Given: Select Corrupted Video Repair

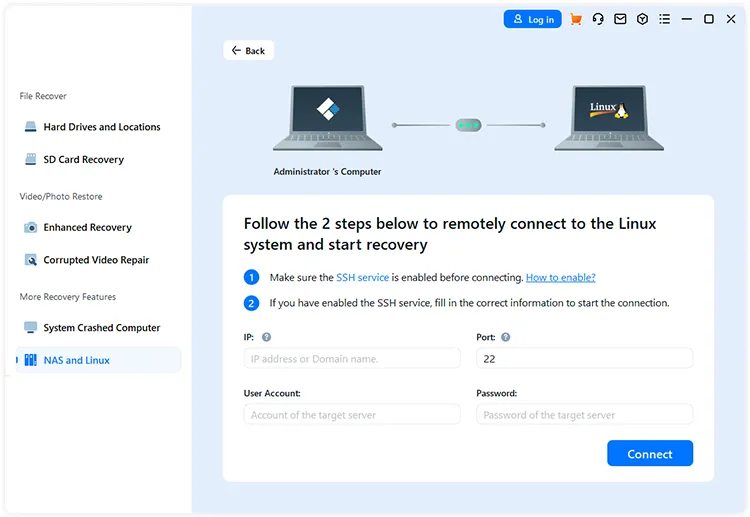Looking at the screenshot, I should point(98,260).
